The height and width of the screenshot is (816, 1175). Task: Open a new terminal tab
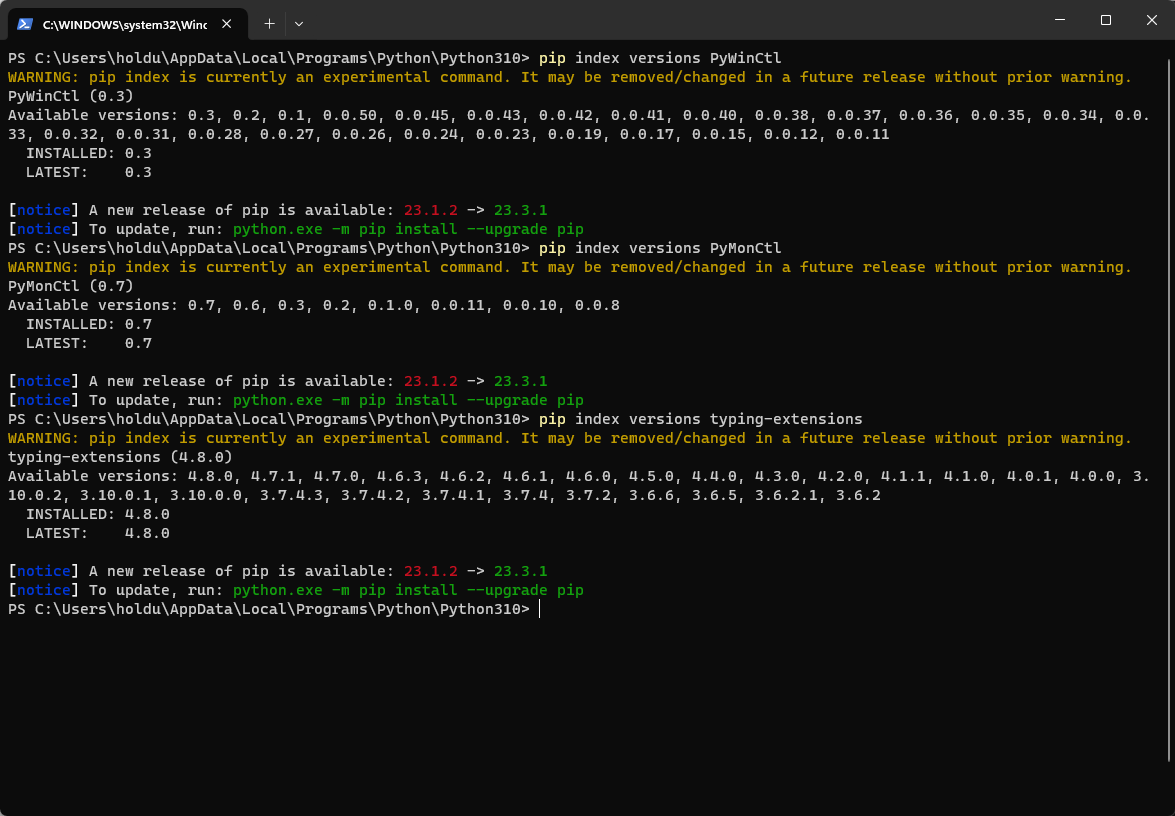point(269,24)
